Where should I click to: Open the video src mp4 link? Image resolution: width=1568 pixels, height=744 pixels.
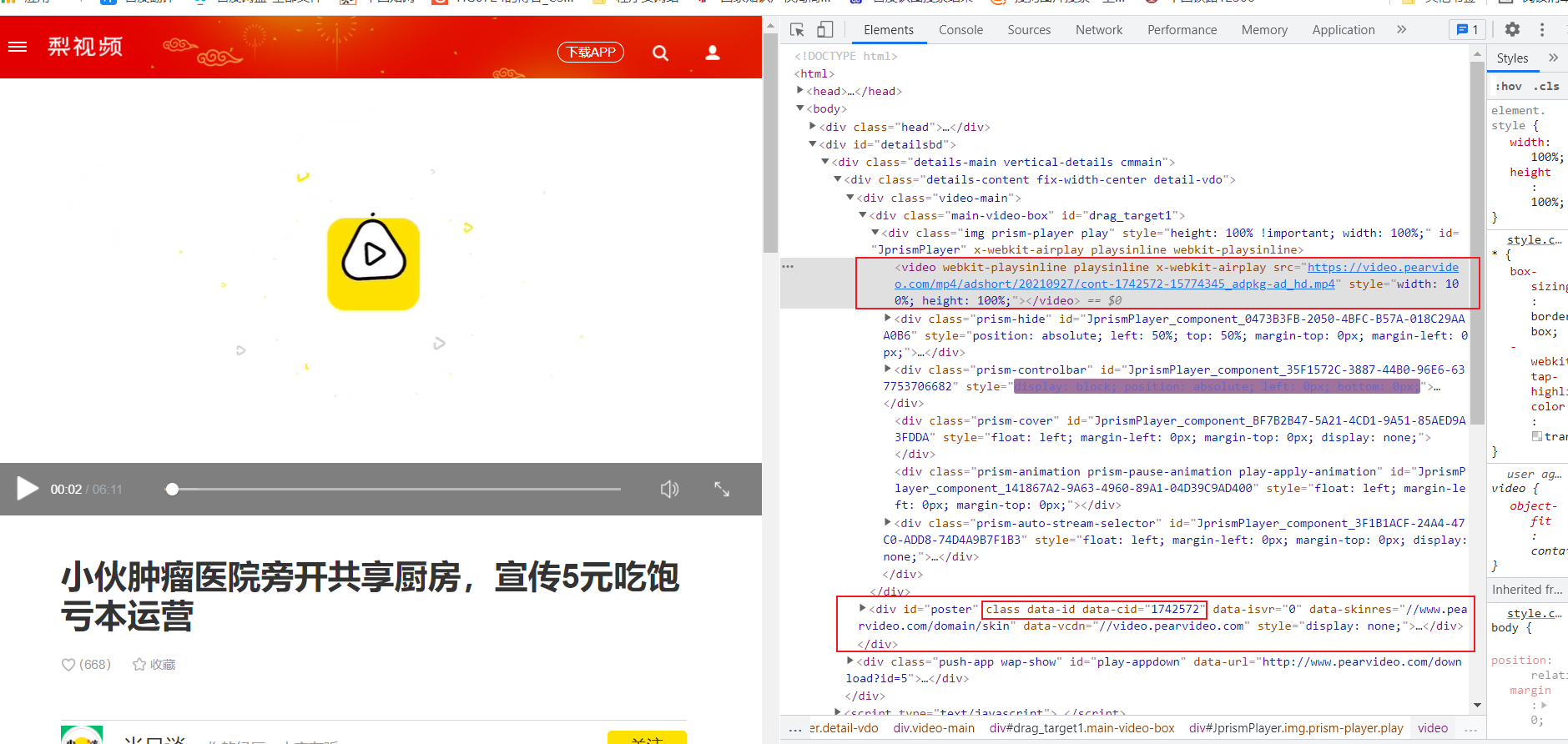tap(1177, 276)
